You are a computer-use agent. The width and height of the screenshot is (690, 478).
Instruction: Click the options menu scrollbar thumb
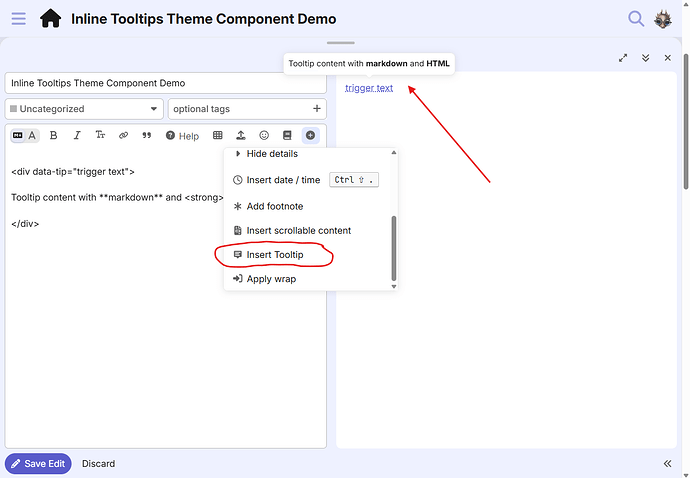(394, 248)
